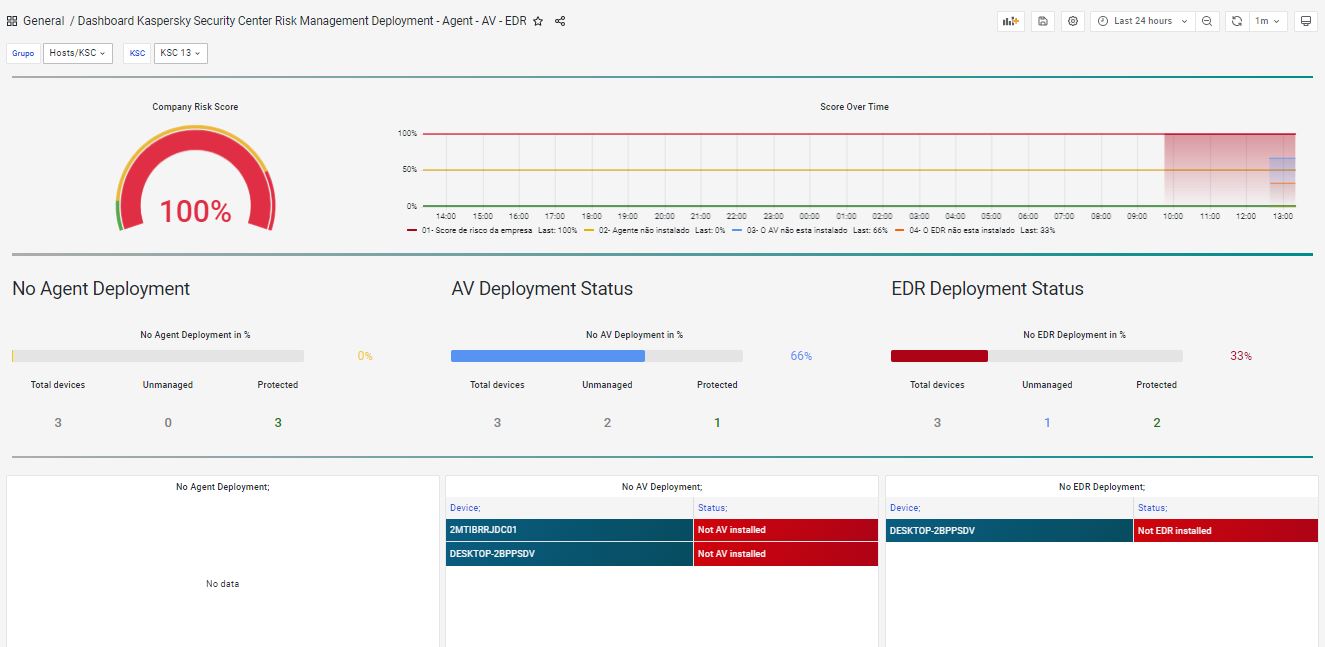Click the Grupo variable label
The height and width of the screenshot is (647, 1325).
pos(23,53)
